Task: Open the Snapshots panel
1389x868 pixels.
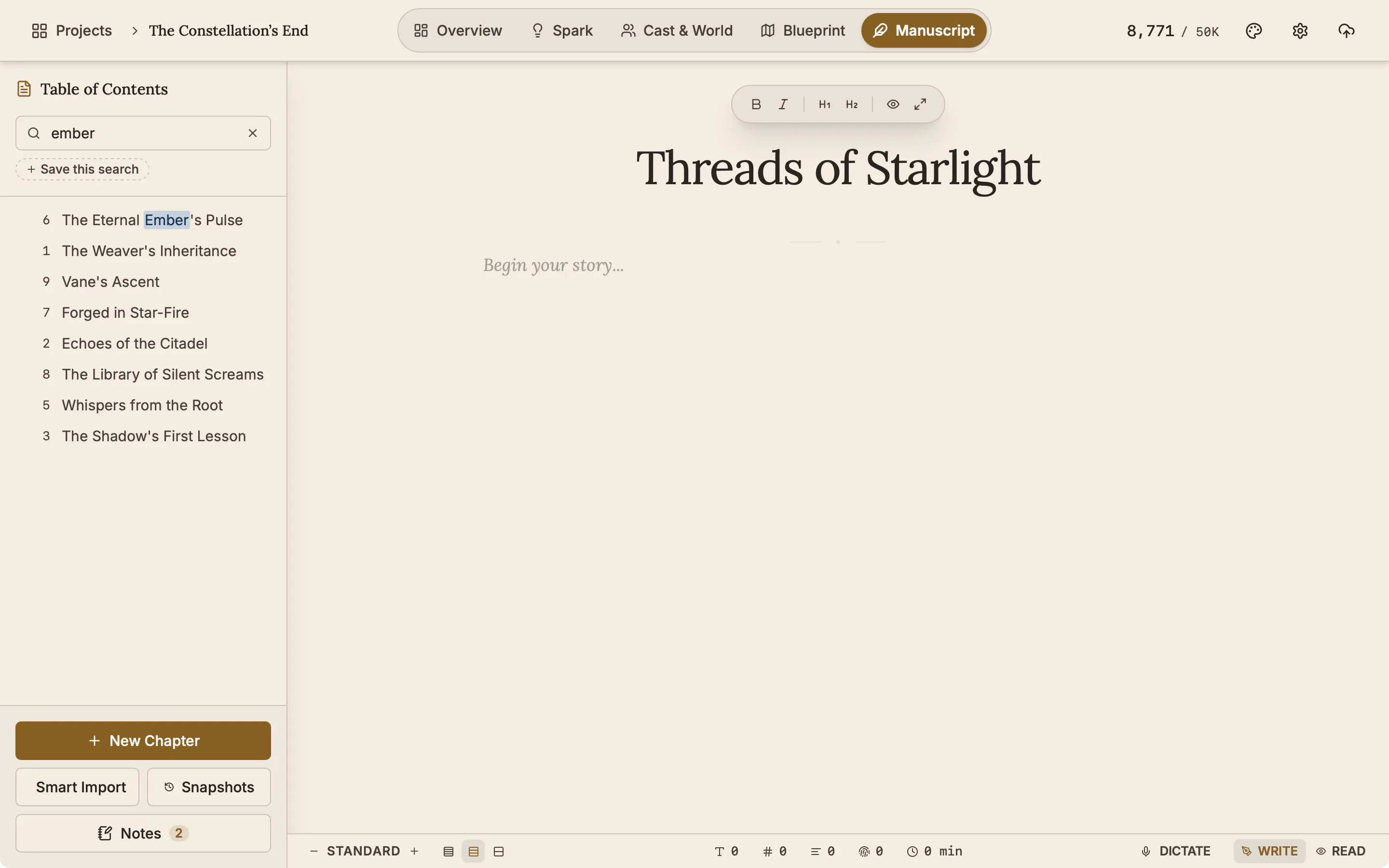Action: click(x=209, y=787)
